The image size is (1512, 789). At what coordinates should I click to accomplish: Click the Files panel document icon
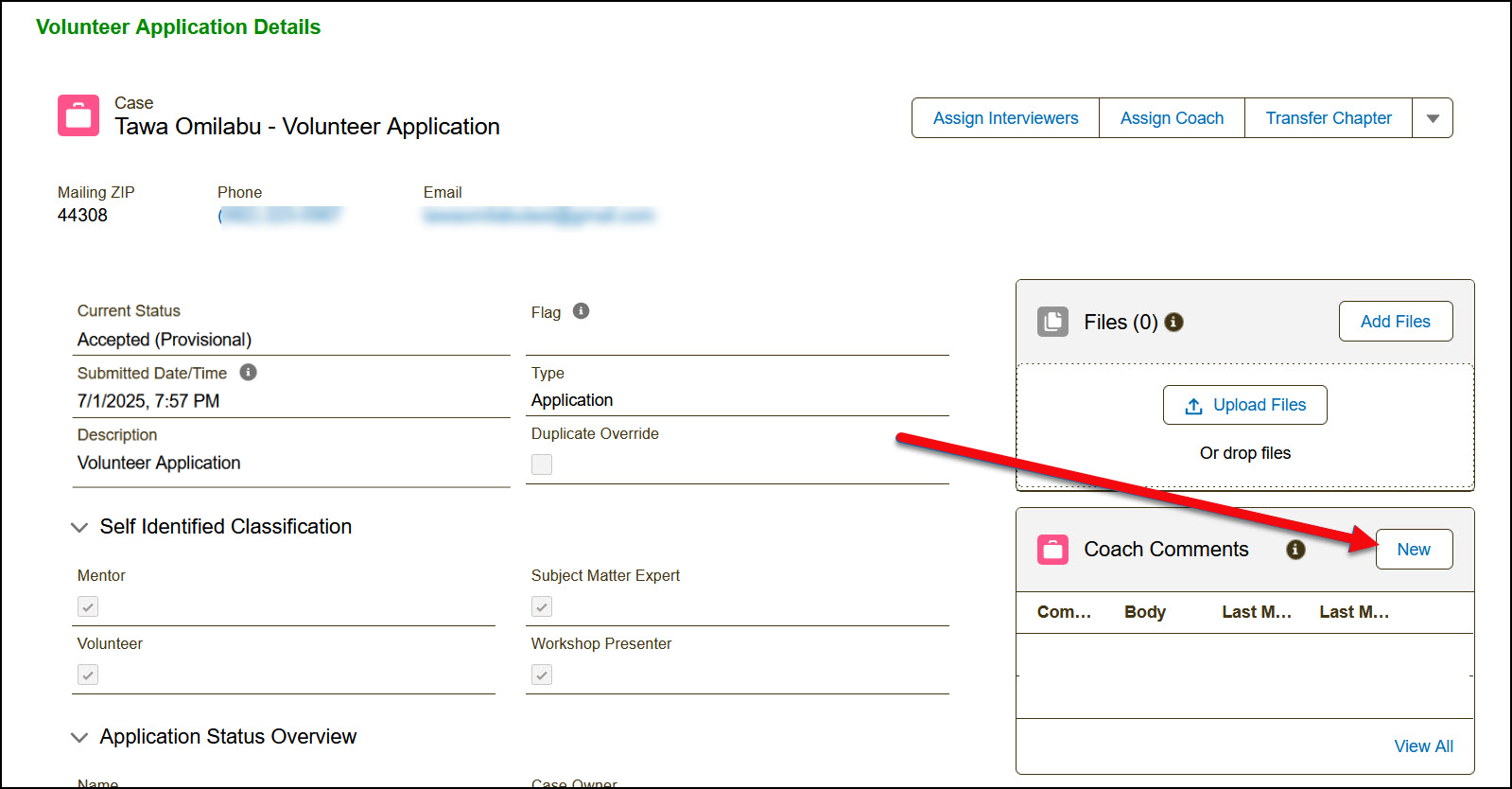pyautogui.click(x=1052, y=322)
